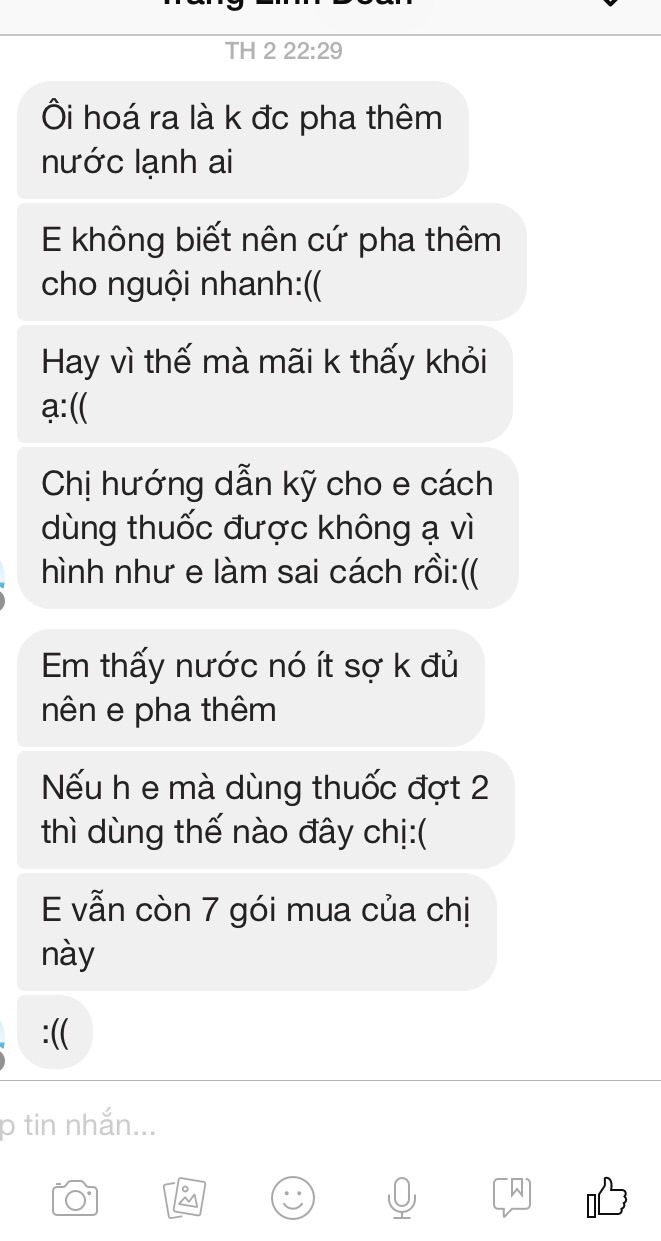
Task: Select message 'Hay vì thế mà mãi k thấy khỏi'
Action: click(x=265, y=384)
